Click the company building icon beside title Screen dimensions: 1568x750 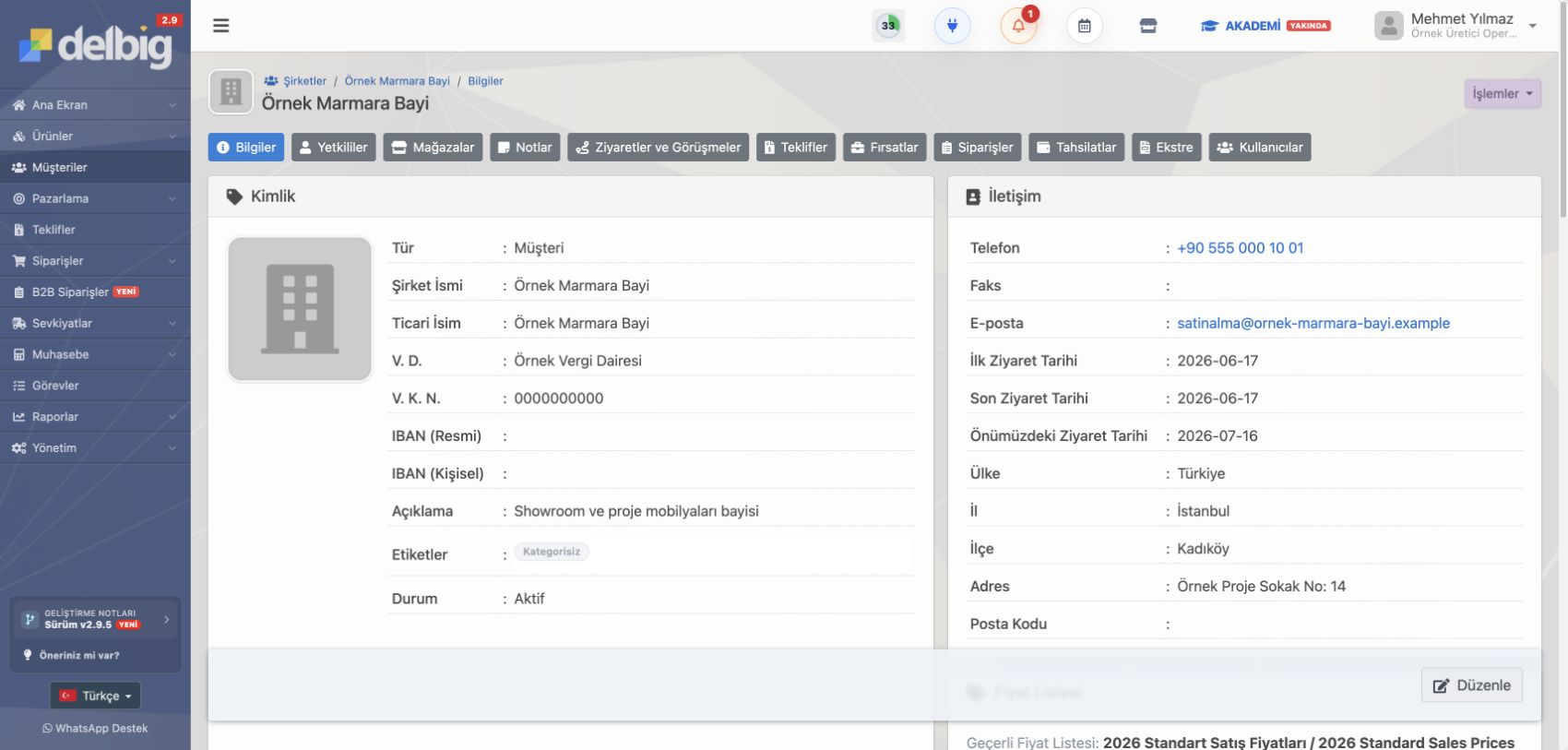point(231,92)
